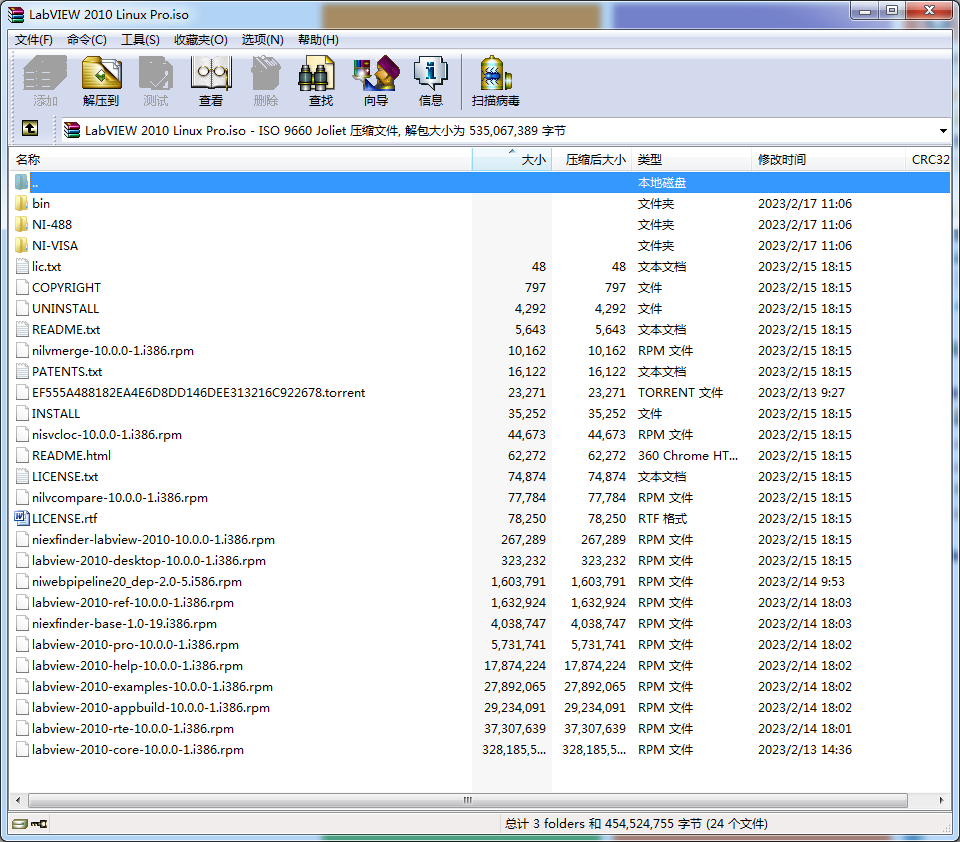Click the NI-488 folder icon
This screenshot has width=960, height=842.
[x=21, y=224]
